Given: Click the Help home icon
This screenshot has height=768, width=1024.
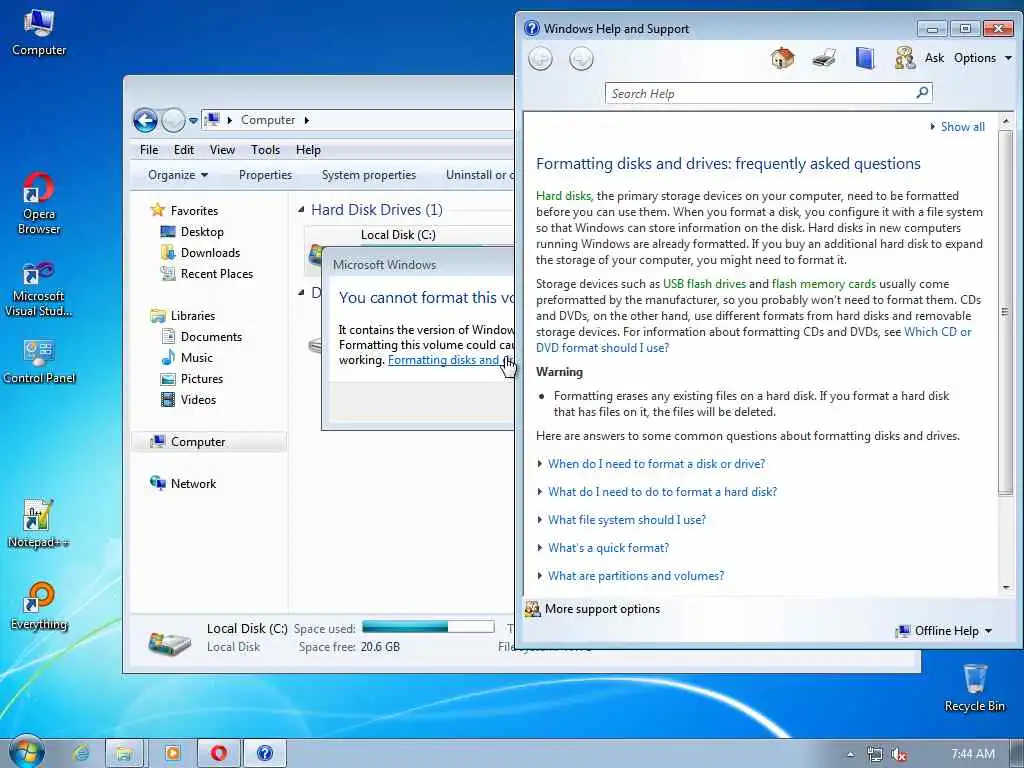Looking at the screenshot, I should 782,58.
